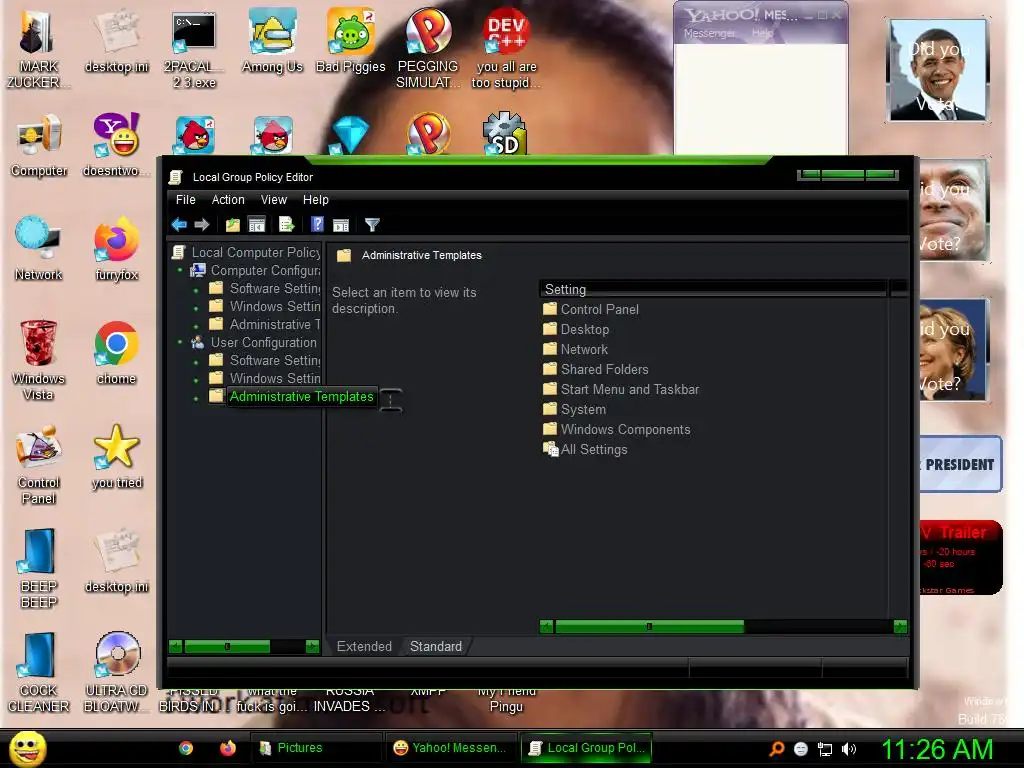Open Help via blue question mark icon
This screenshot has width=1024, height=768.
coord(317,225)
